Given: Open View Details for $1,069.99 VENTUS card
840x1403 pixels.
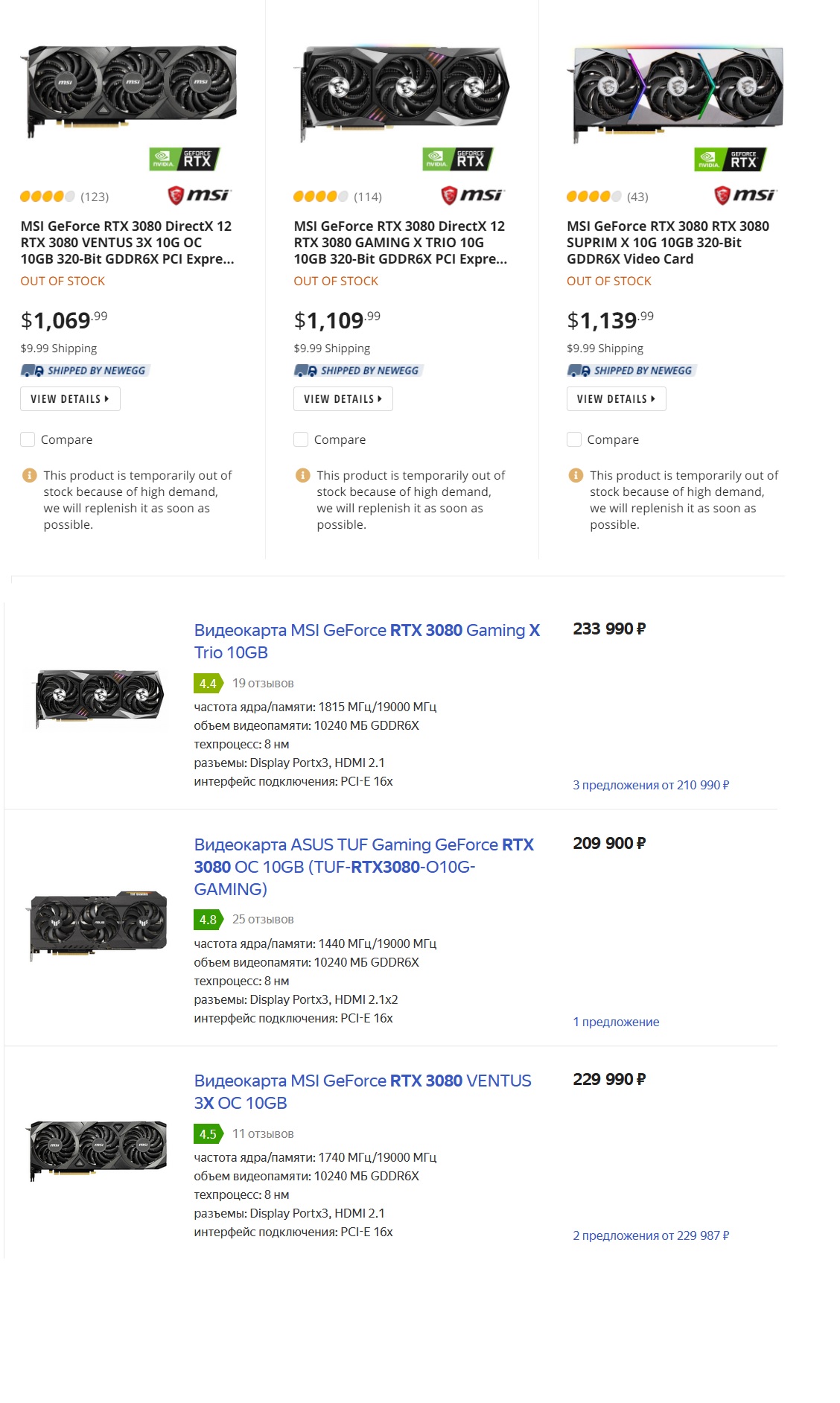Looking at the screenshot, I should 70,399.
